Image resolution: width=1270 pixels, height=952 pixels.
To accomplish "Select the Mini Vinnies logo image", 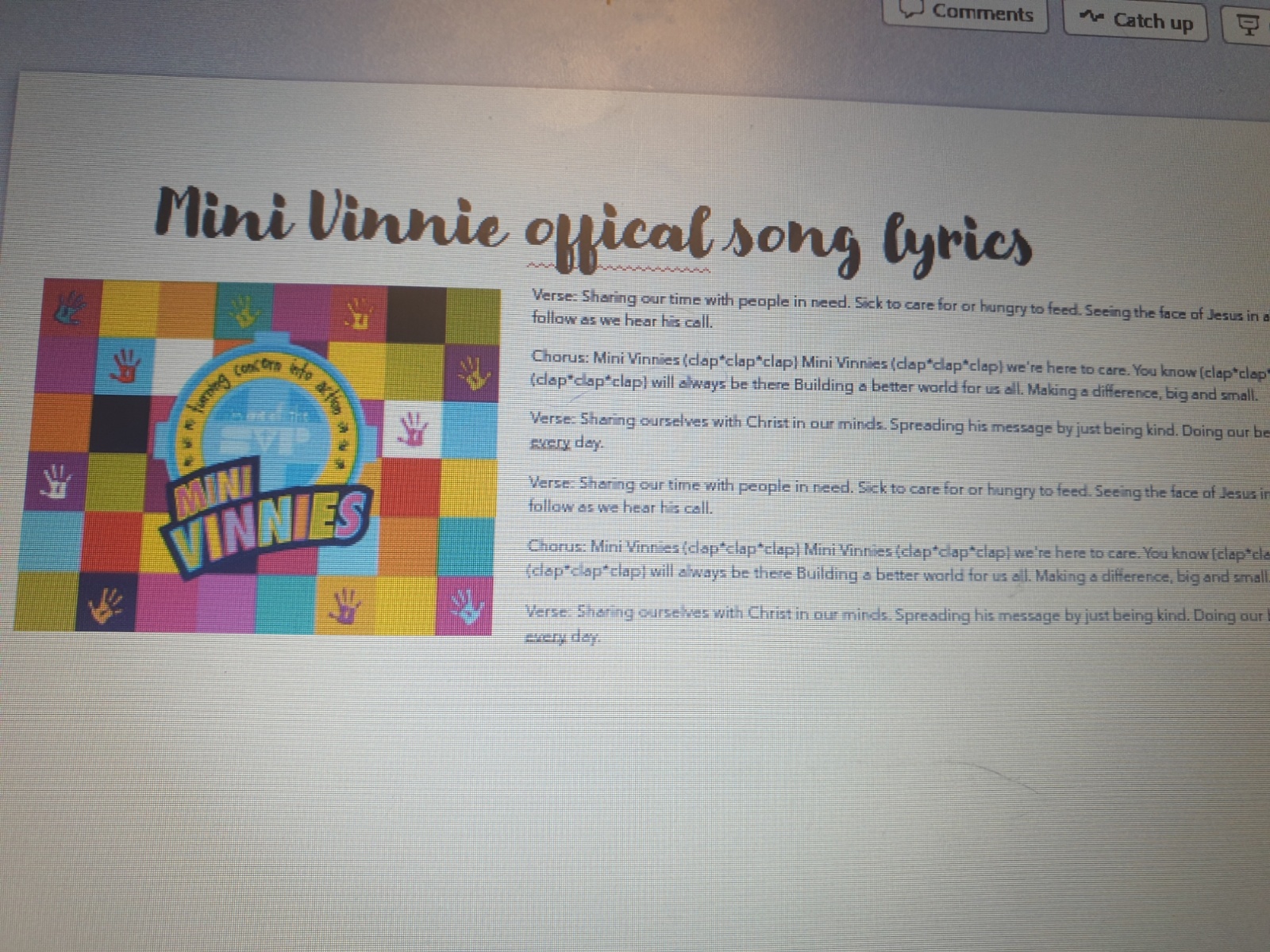I will 257,457.
